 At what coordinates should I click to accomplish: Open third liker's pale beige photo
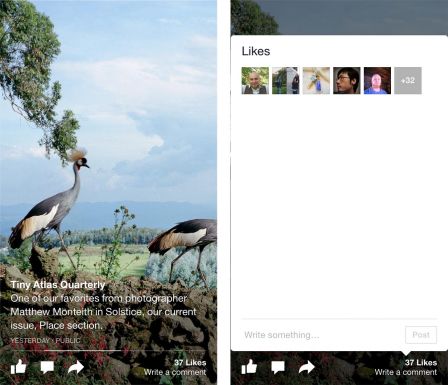click(316, 81)
